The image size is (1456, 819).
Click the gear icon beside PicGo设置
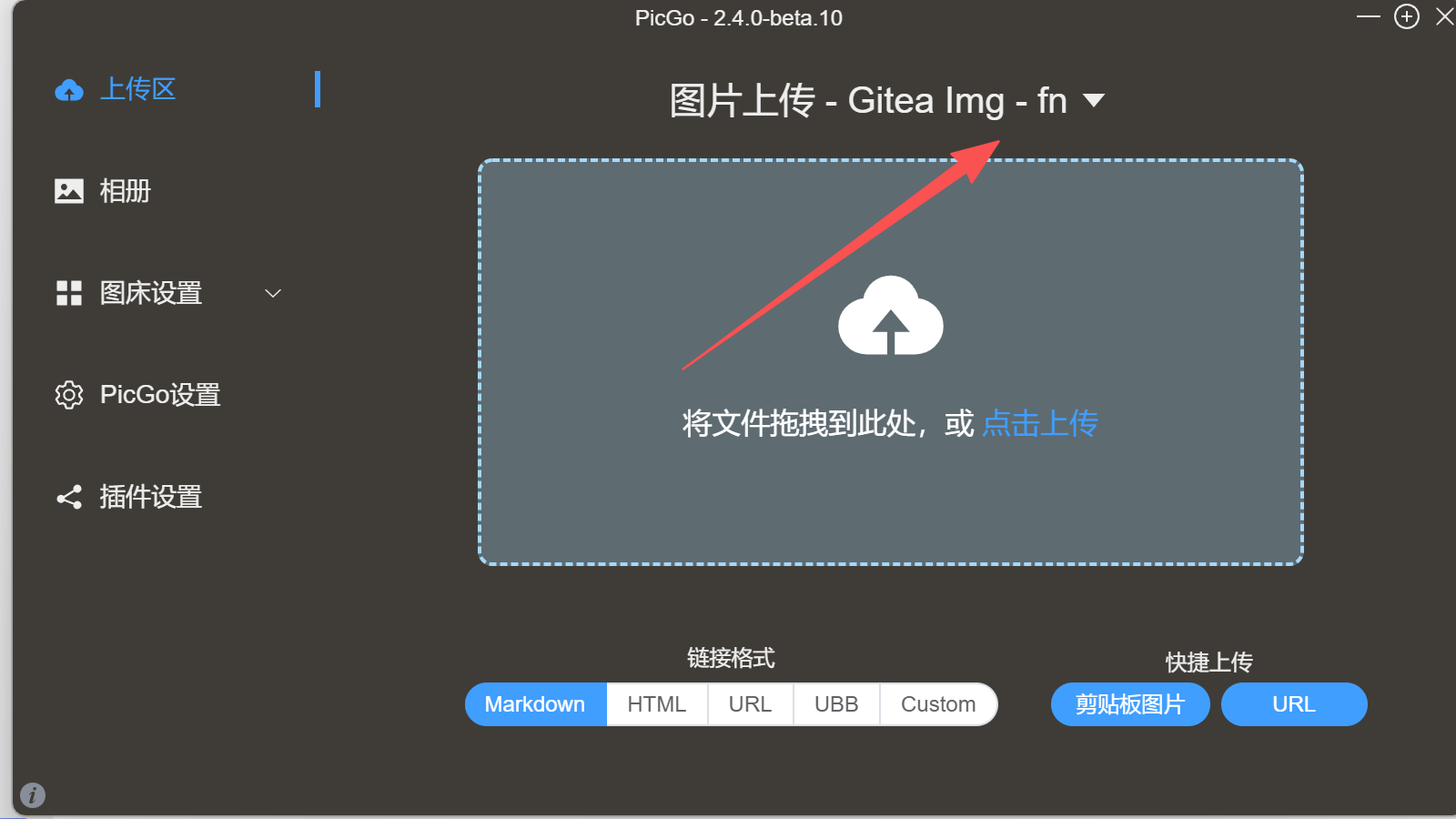click(x=69, y=395)
